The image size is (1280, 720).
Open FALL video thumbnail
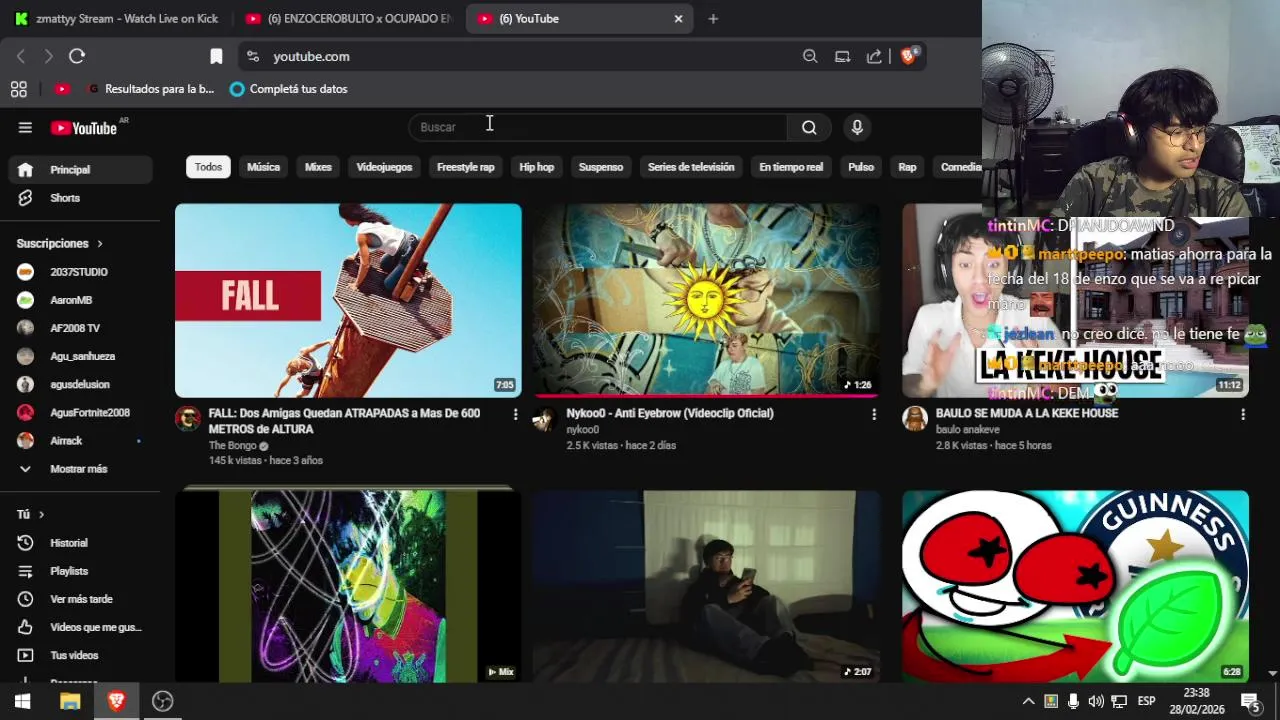(348, 300)
